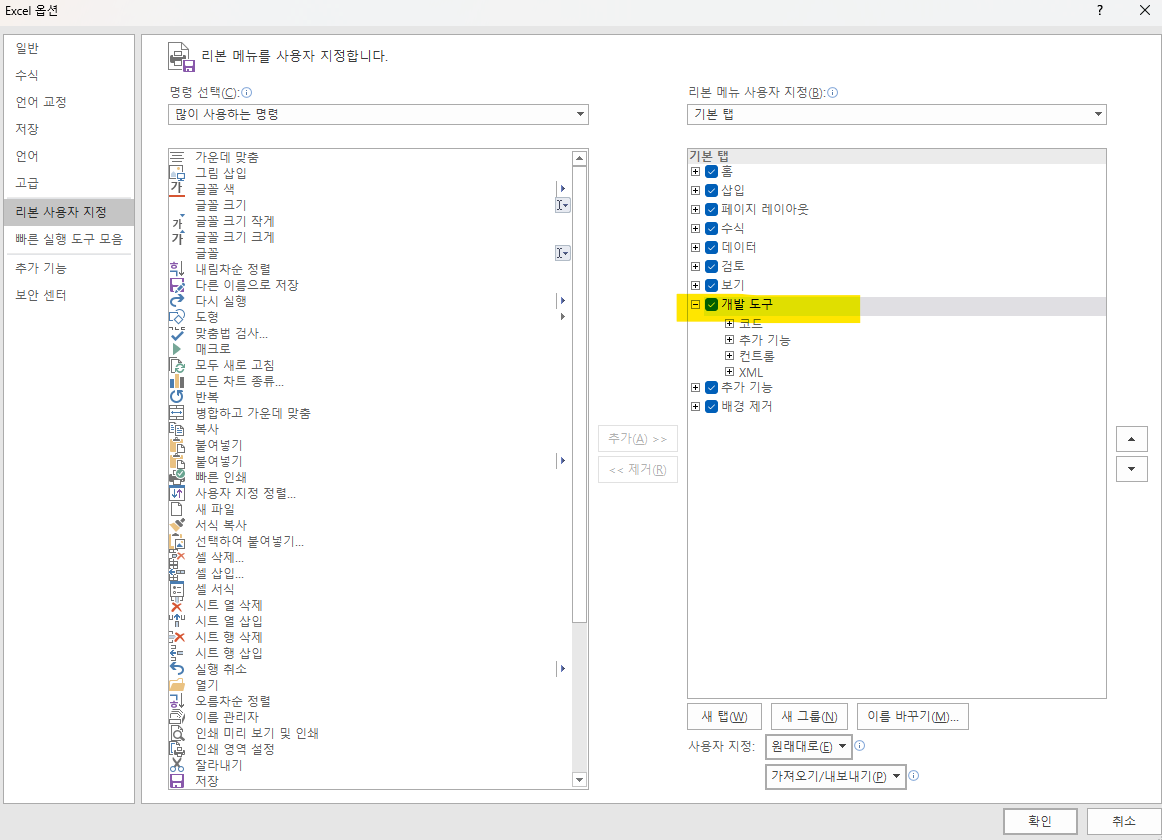The height and width of the screenshot is (840, 1162).
Task: Click the move up arrow button
Action: (x=1132, y=439)
